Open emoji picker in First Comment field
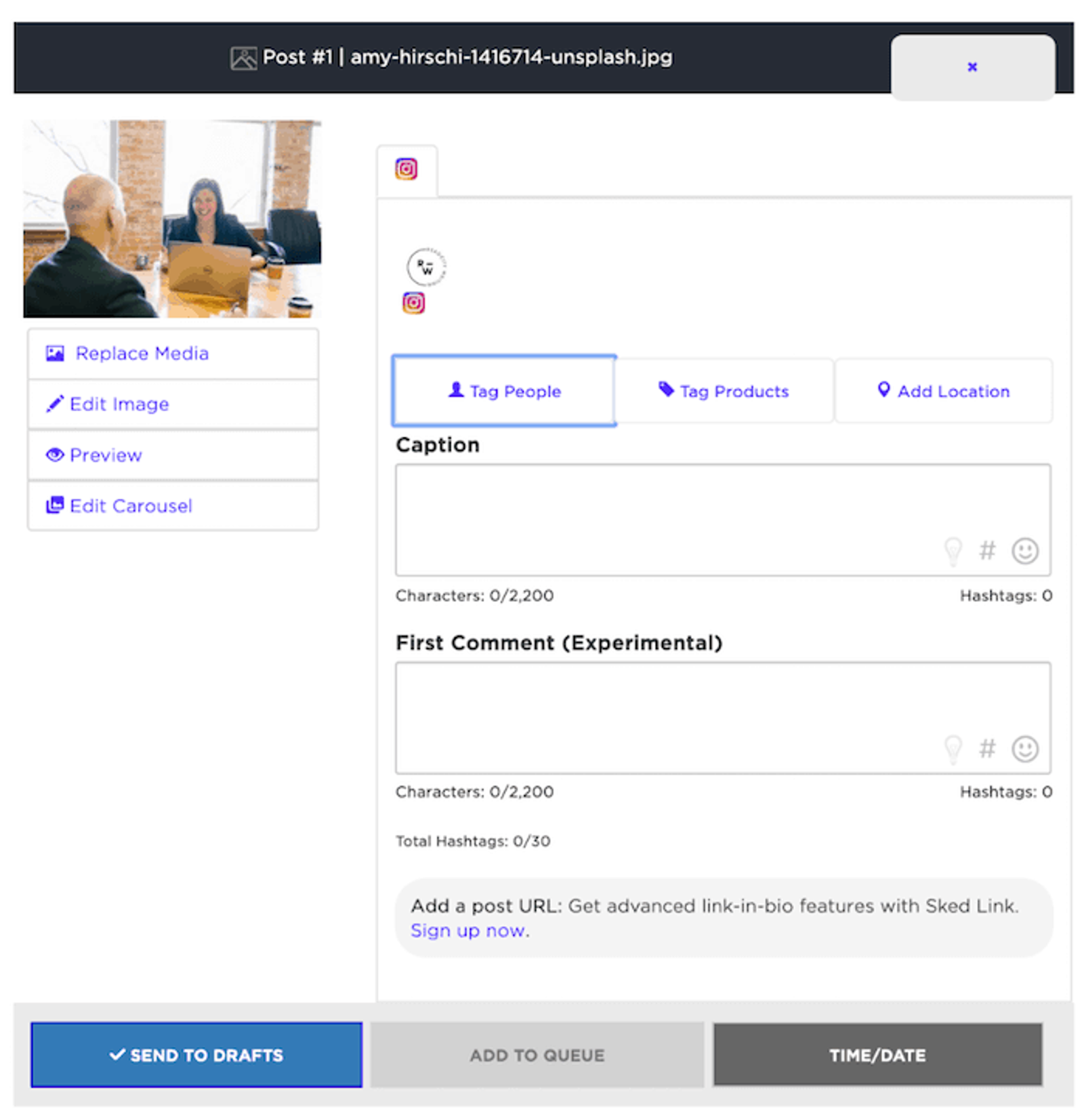 click(1024, 749)
